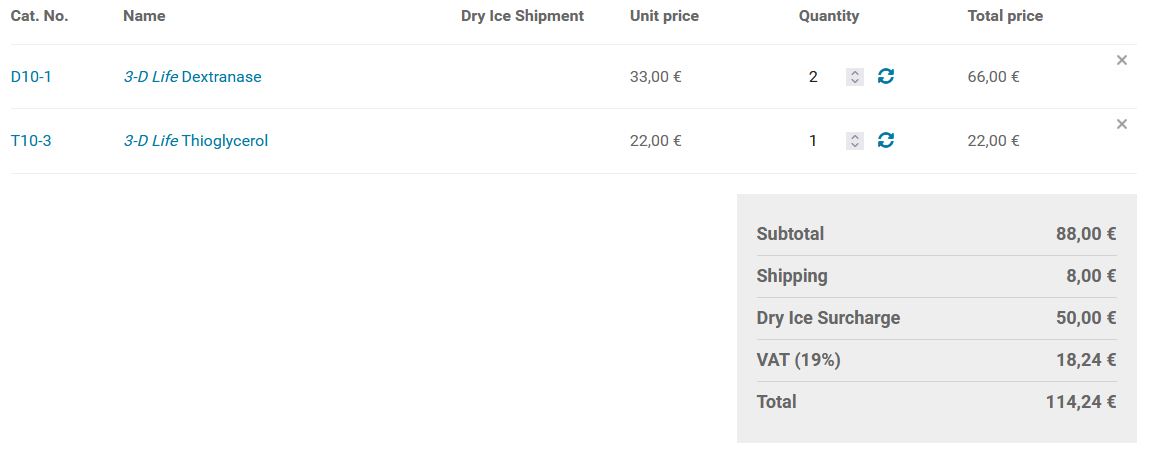Click the Dry Ice Shipment column header
Image resolution: width=1164 pixels, height=449 pixels.
pyautogui.click(x=522, y=16)
